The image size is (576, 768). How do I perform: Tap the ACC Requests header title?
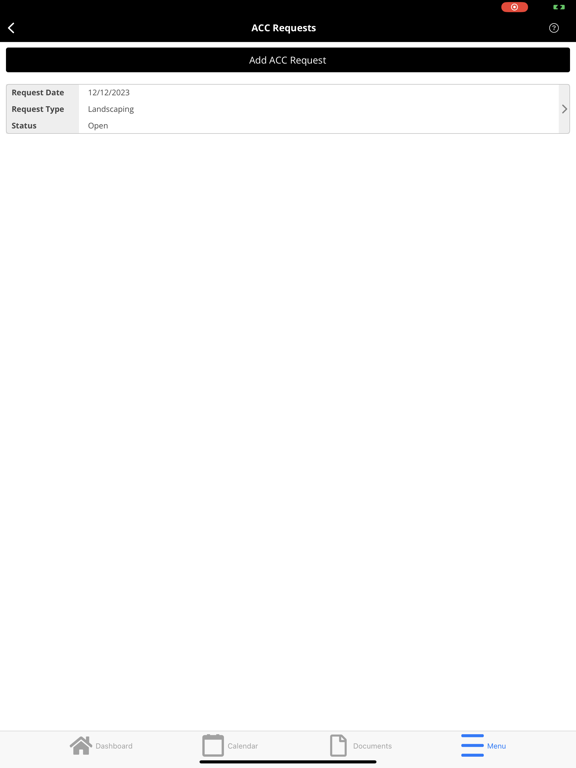click(284, 28)
